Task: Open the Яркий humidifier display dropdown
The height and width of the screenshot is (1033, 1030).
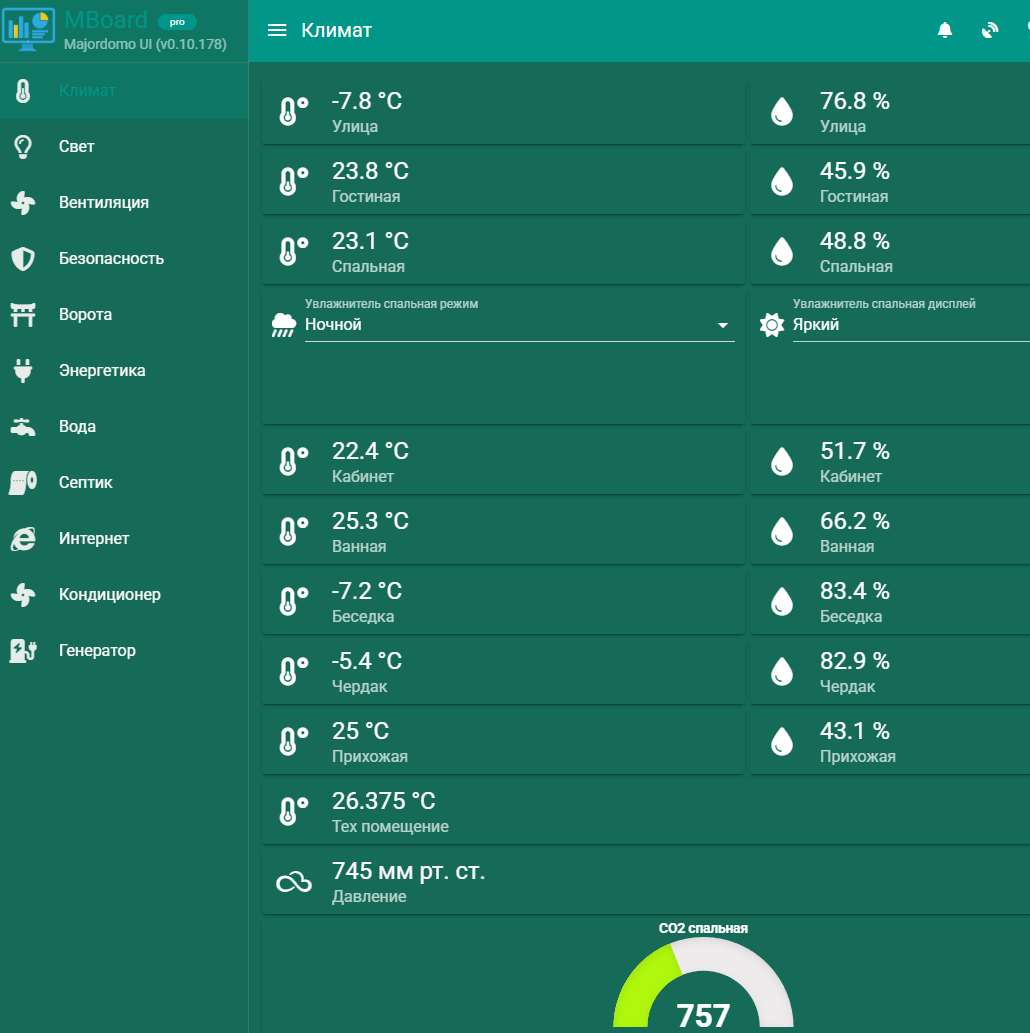Action: [911, 325]
